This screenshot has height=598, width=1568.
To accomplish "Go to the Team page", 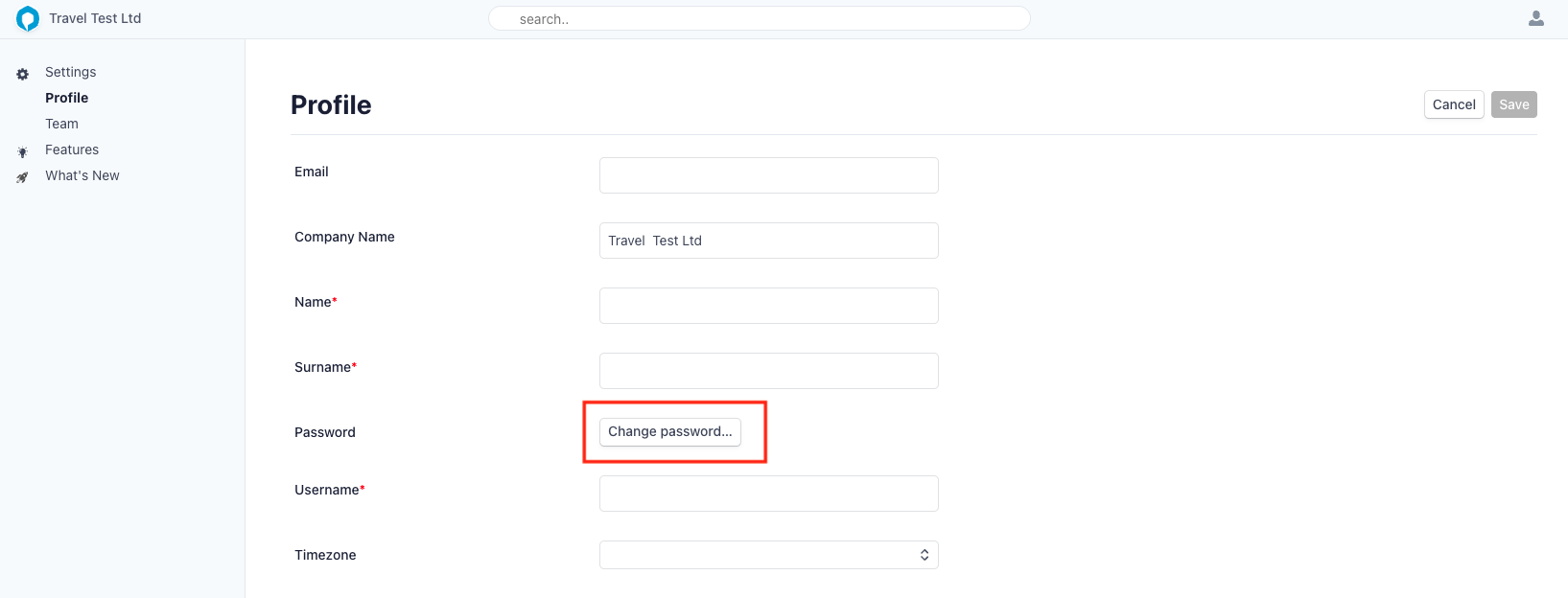I will click(x=61, y=124).
